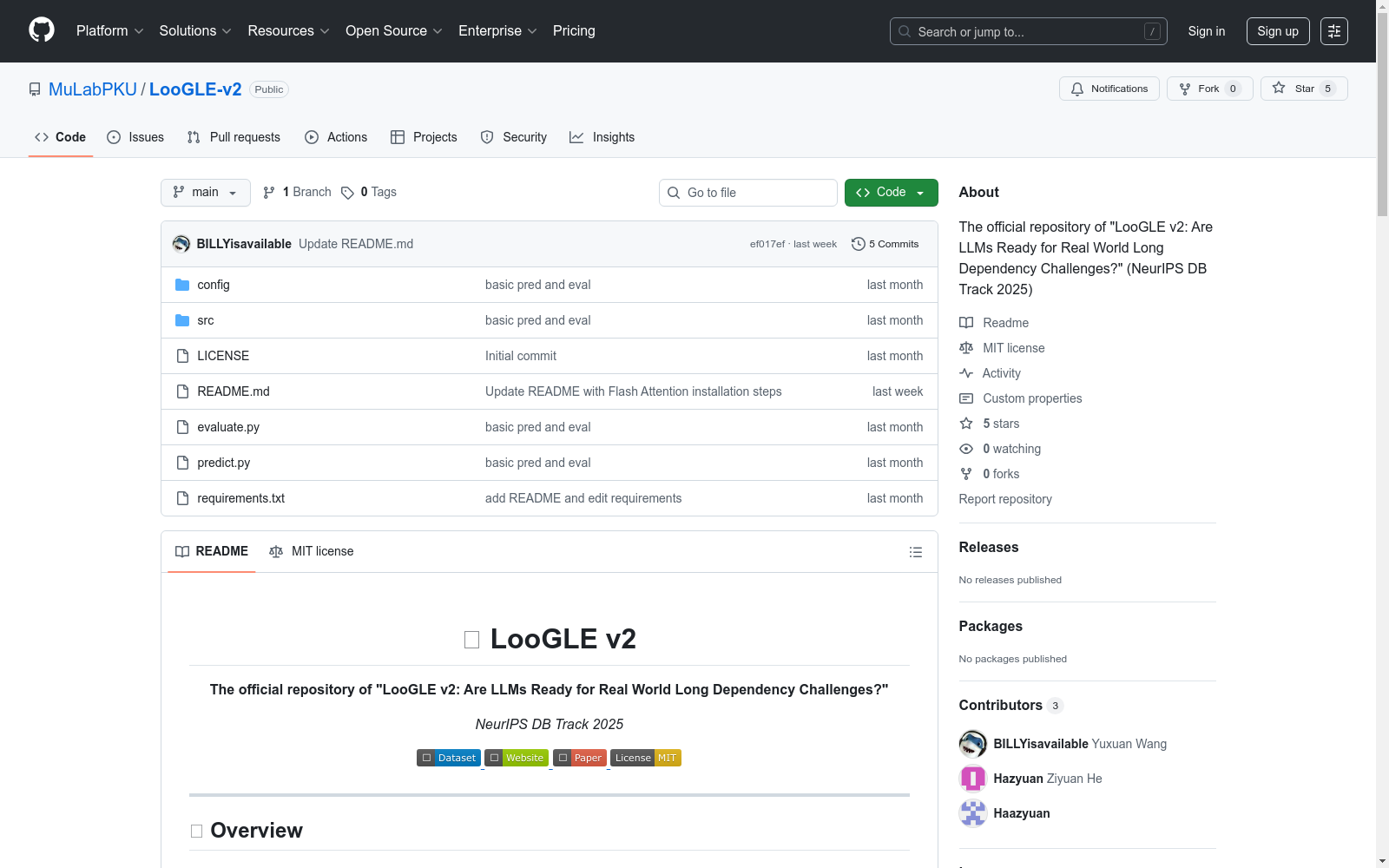Click the Paper badge
Image resolution: width=1389 pixels, height=868 pixels.
click(x=580, y=758)
